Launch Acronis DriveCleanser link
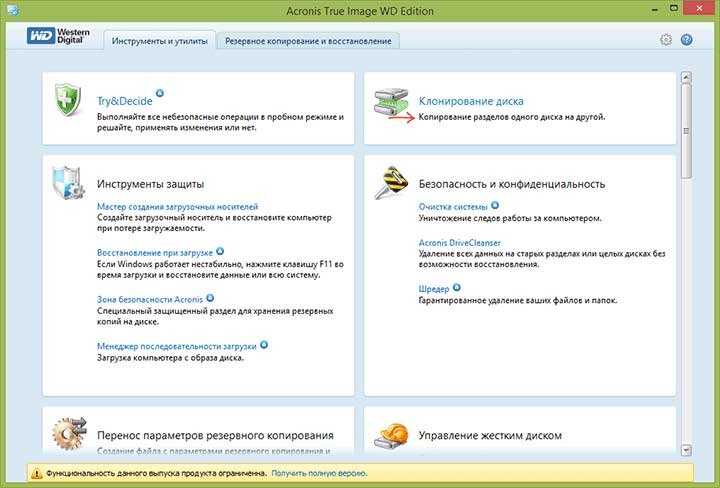The image size is (720, 488). pos(459,242)
